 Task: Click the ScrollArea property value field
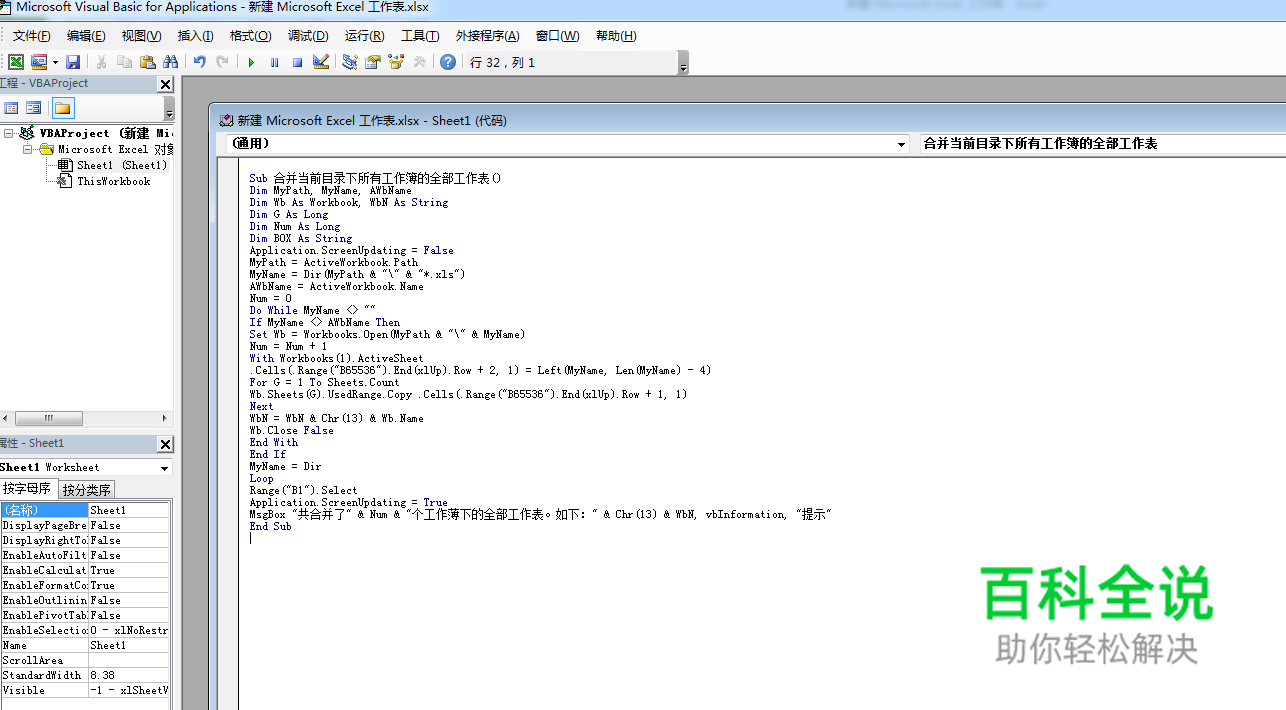(x=130, y=660)
